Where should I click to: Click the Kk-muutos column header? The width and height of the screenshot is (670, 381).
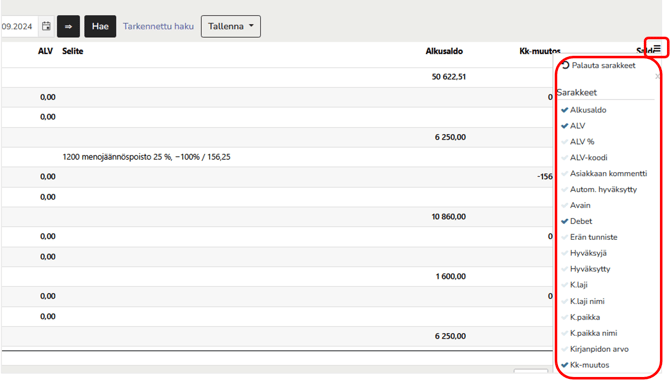pyautogui.click(x=540, y=51)
